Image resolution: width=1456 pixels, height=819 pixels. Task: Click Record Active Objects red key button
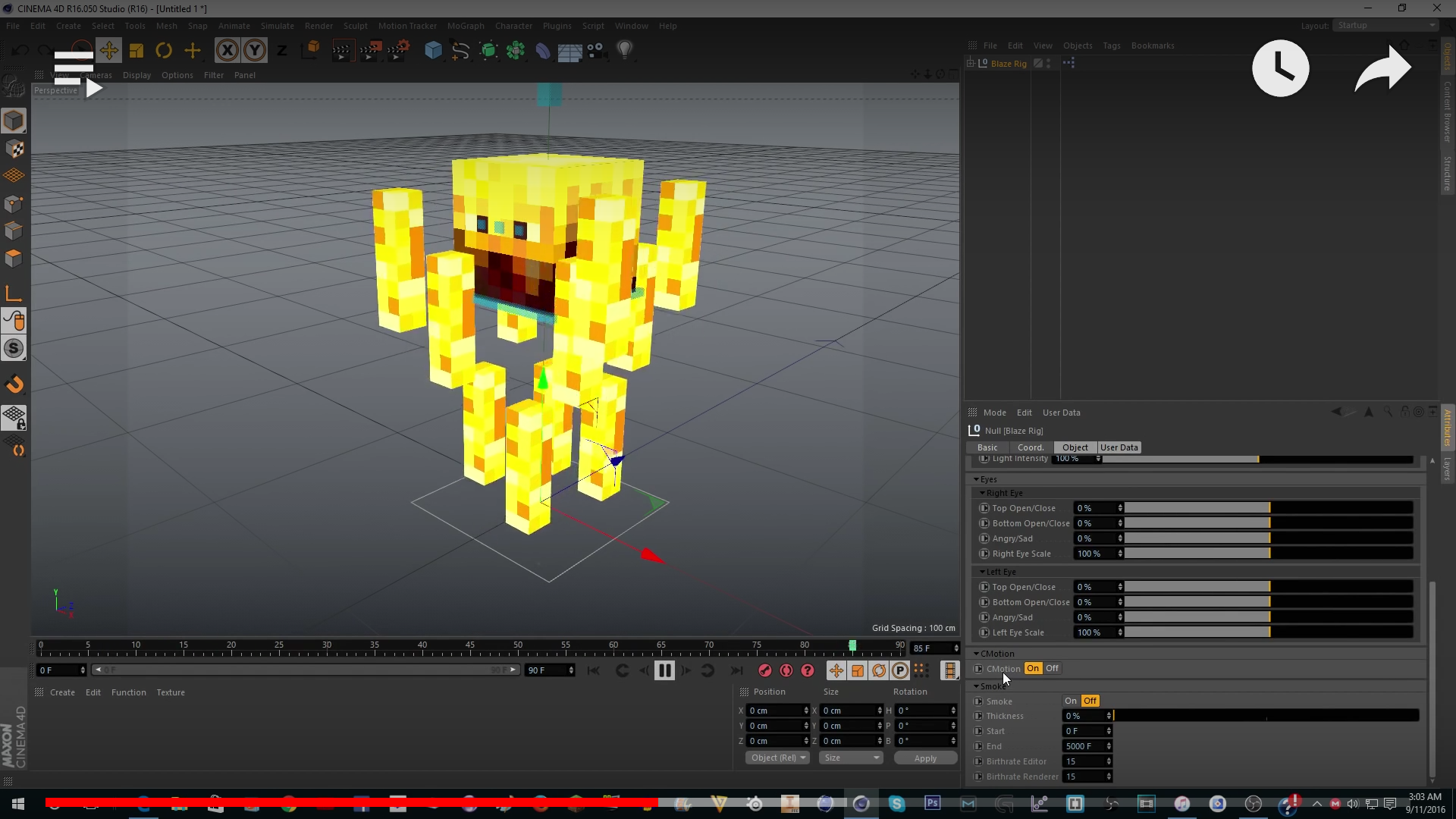point(764,670)
